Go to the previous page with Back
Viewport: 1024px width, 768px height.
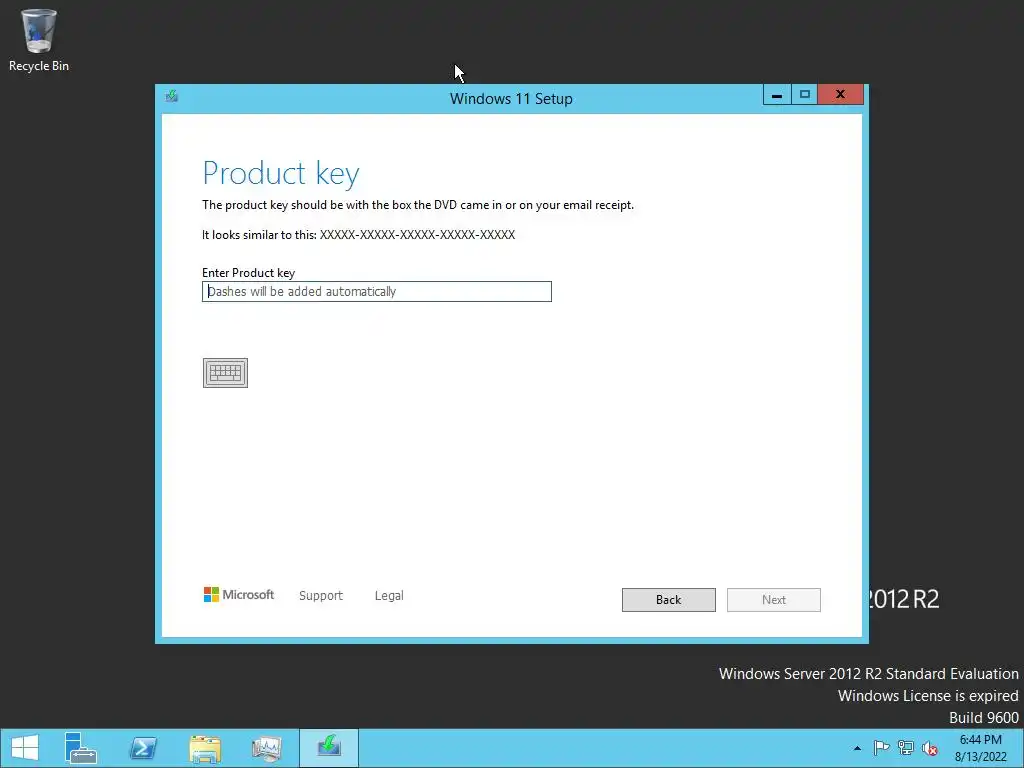[669, 600]
